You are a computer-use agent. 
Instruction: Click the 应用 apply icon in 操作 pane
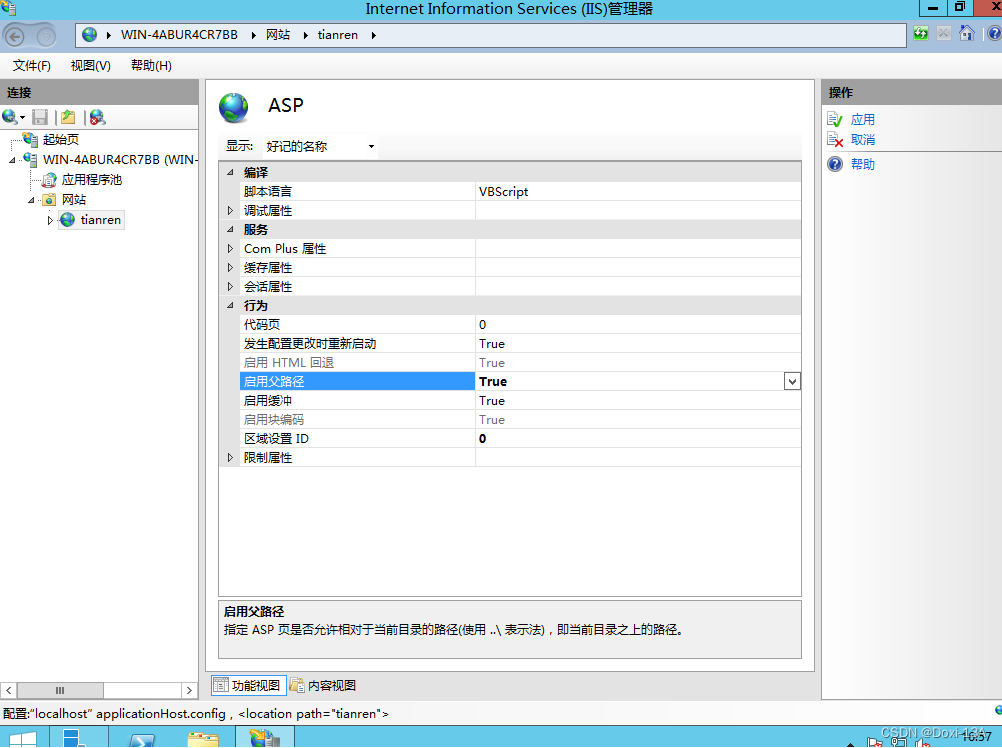(835, 119)
